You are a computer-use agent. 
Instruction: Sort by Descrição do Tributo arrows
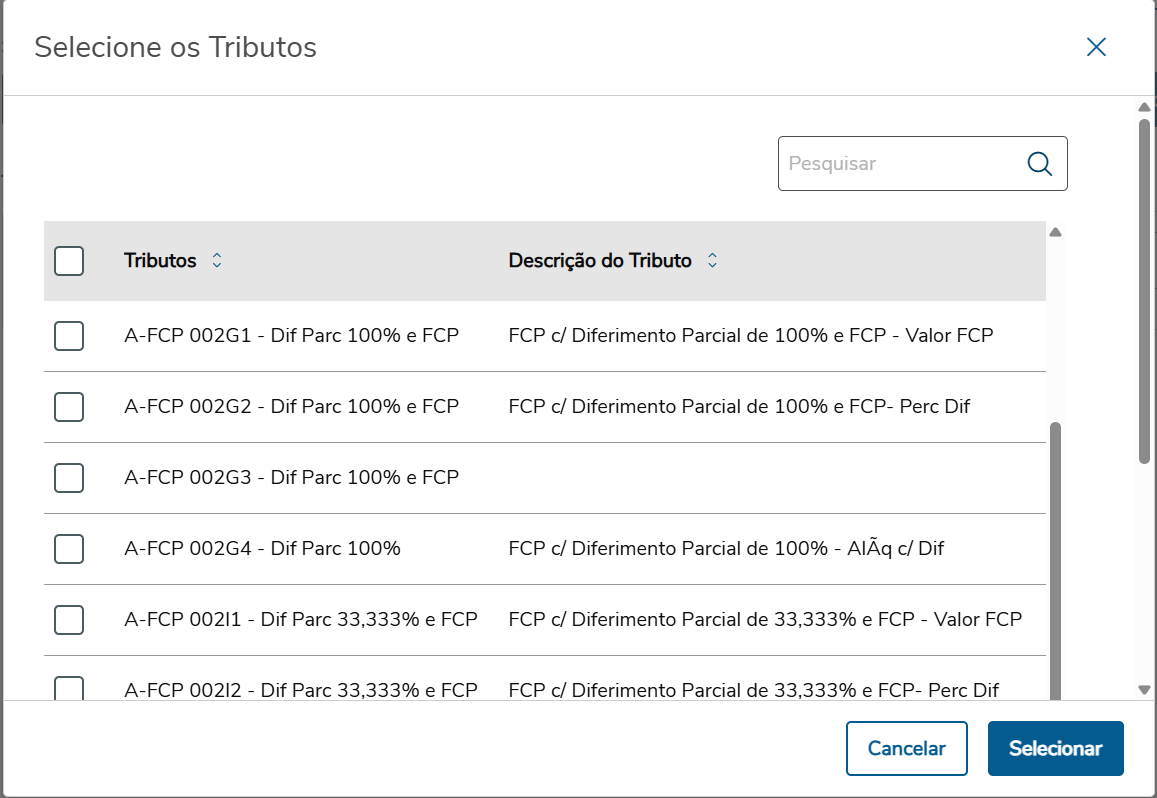(712, 261)
